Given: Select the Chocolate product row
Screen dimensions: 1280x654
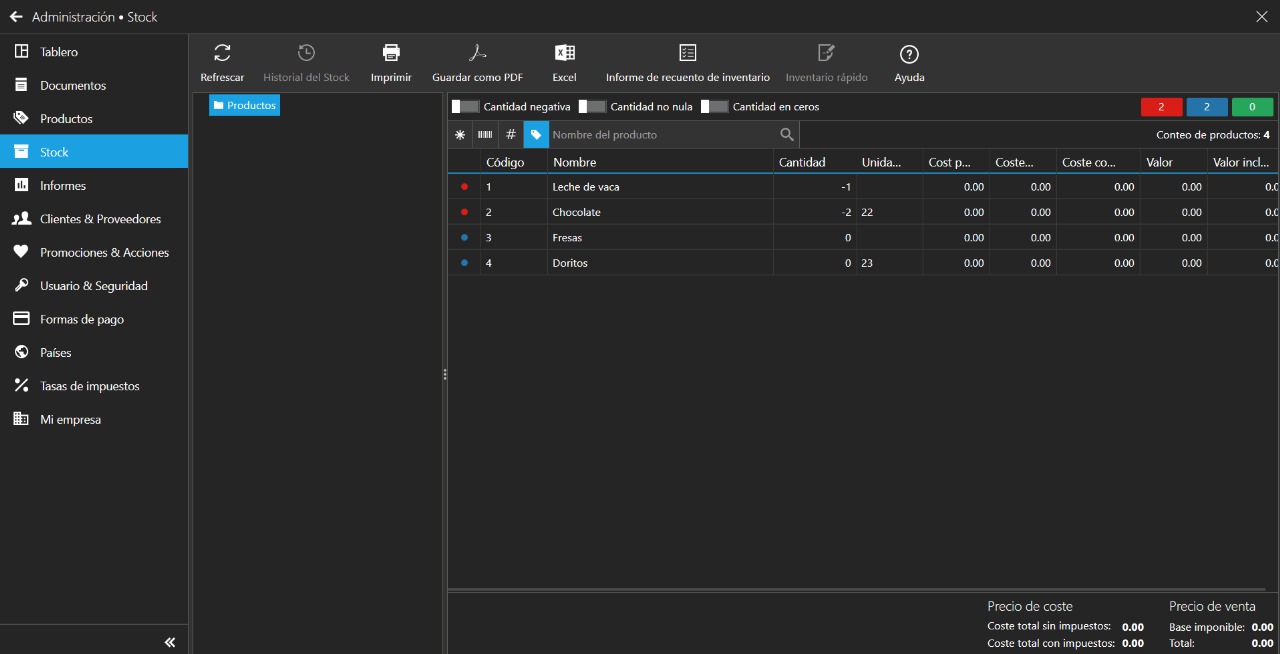Looking at the screenshot, I should 863,212.
